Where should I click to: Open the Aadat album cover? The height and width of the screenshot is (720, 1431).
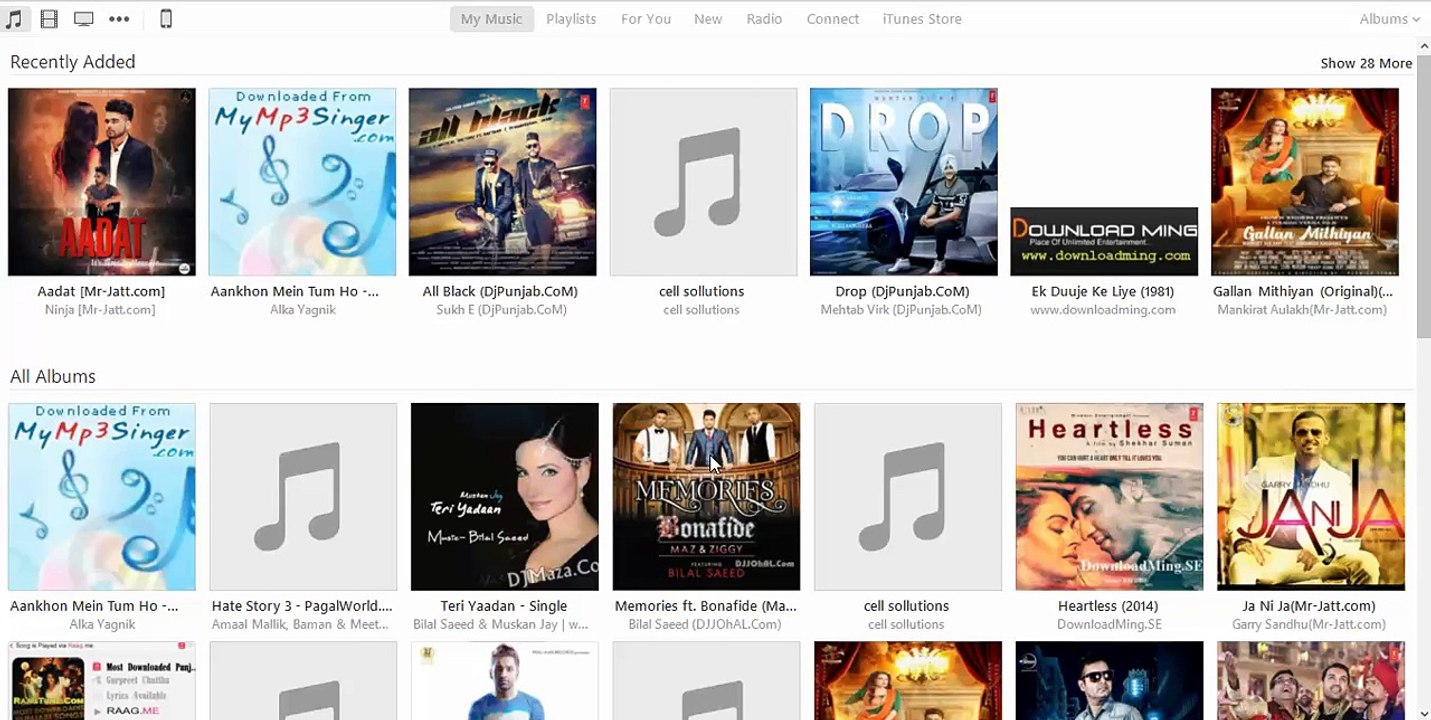(x=102, y=182)
